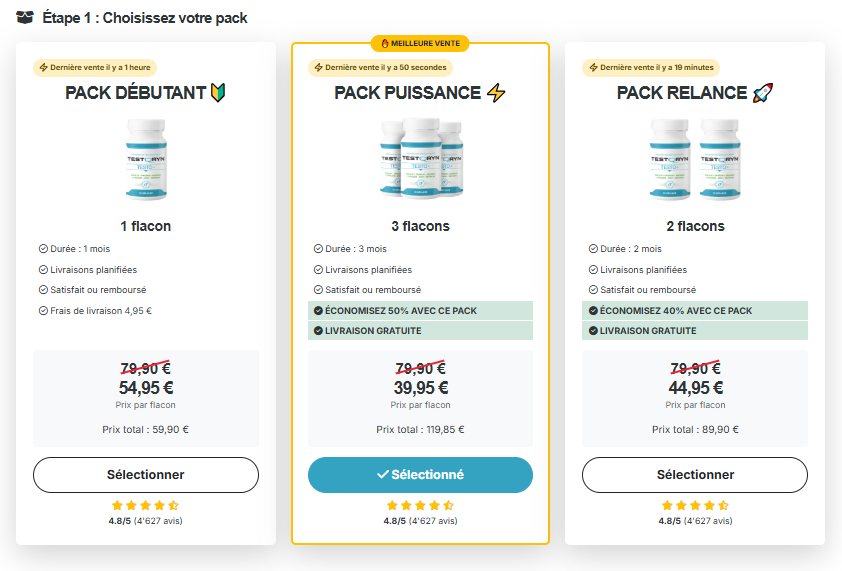
Task: Select the Pack Débutant with Sélectionner button
Action: (x=146, y=475)
